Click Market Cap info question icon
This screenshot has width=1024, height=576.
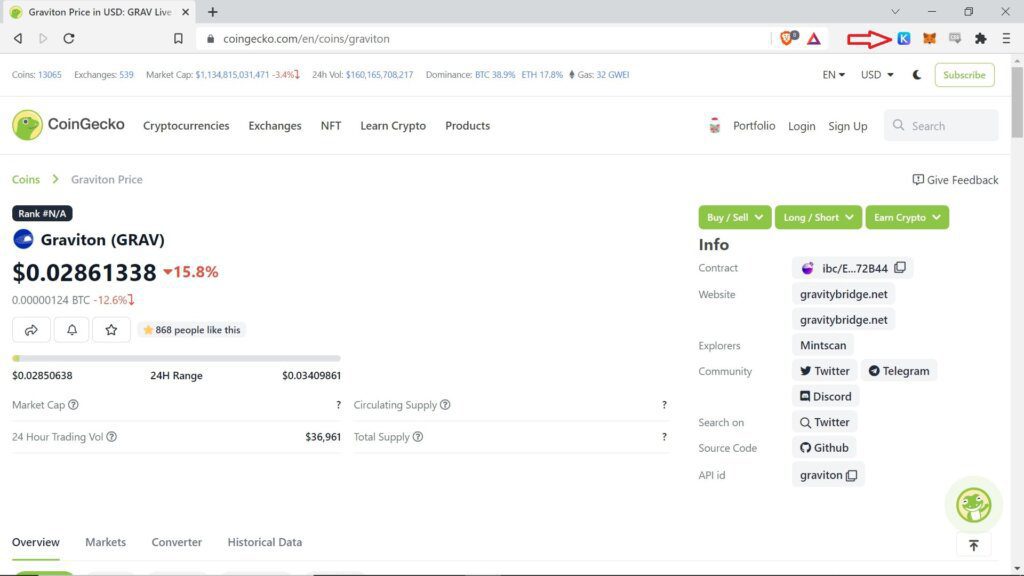[73, 405]
